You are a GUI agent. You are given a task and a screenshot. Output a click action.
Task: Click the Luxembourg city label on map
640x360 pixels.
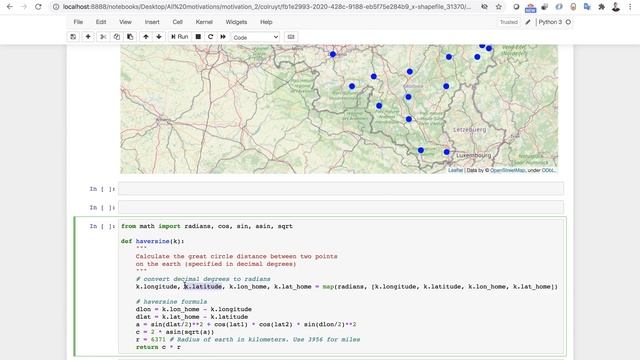click(x=473, y=156)
